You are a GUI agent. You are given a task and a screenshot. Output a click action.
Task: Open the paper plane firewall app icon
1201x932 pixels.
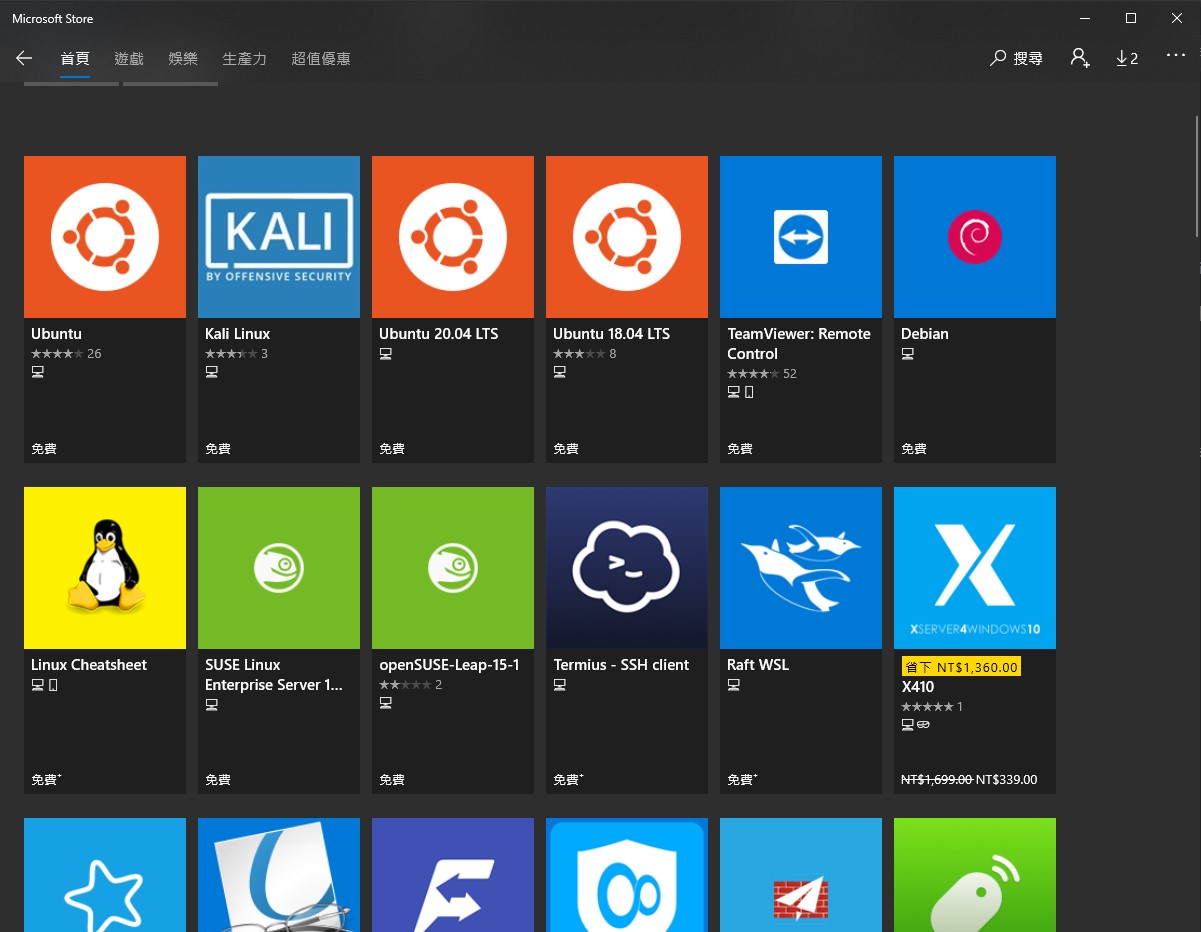(801, 875)
